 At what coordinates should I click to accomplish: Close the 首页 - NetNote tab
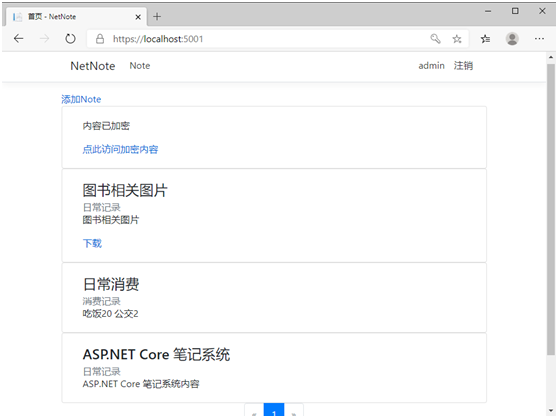(138, 17)
